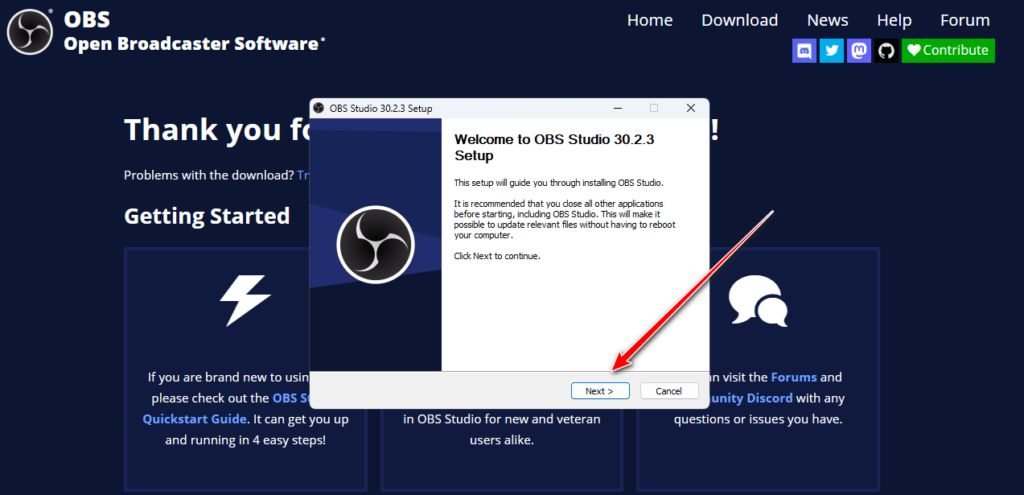
Task: Open the Forum page
Action: coord(965,20)
